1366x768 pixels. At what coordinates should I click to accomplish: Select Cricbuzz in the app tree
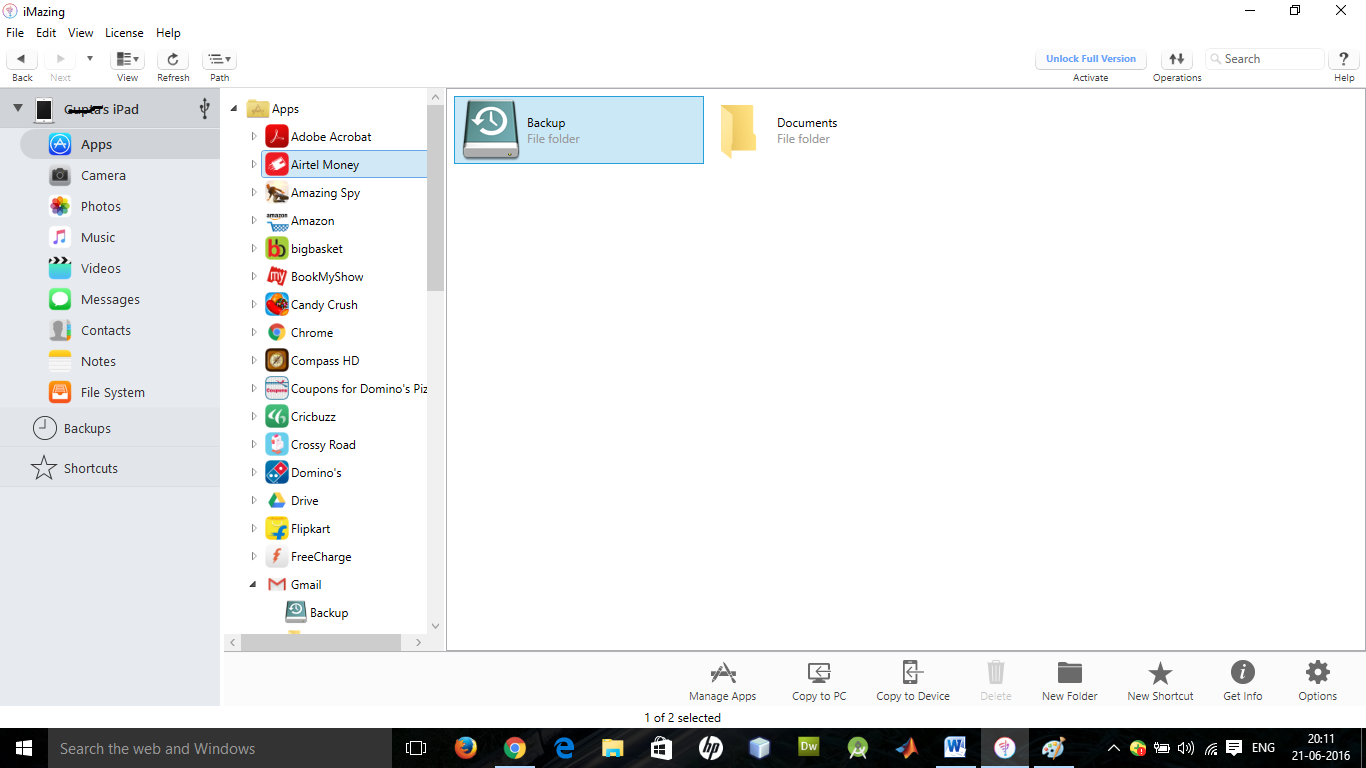pos(313,417)
